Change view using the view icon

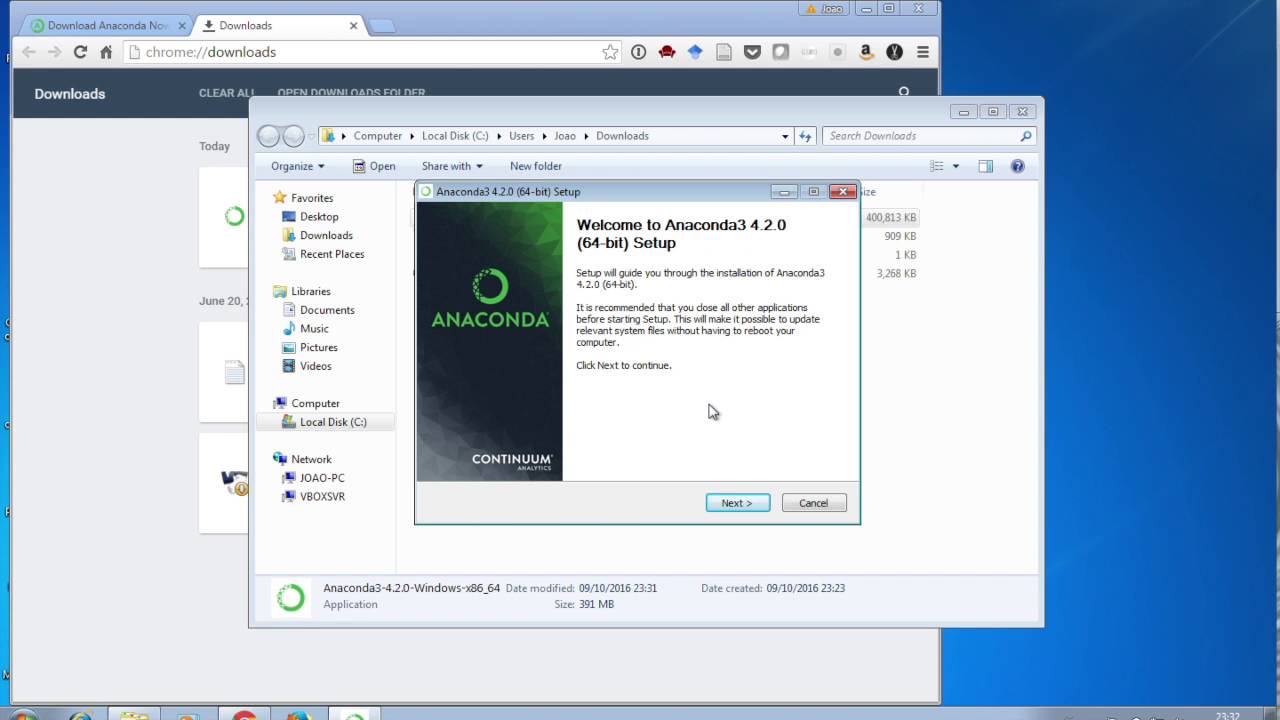tap(937, 166)
